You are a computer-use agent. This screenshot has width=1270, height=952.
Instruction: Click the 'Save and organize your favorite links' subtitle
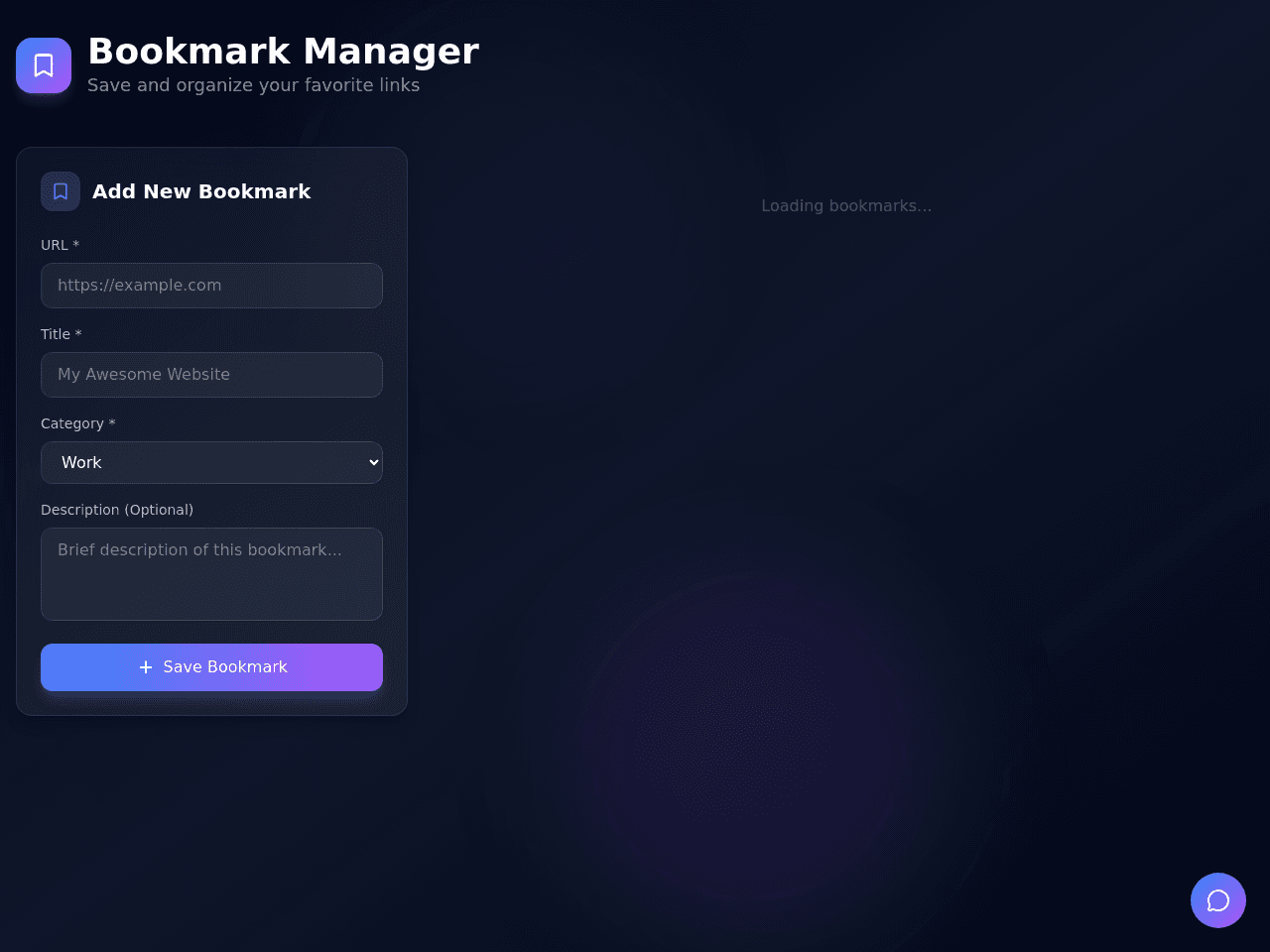(x=253, y=85)
